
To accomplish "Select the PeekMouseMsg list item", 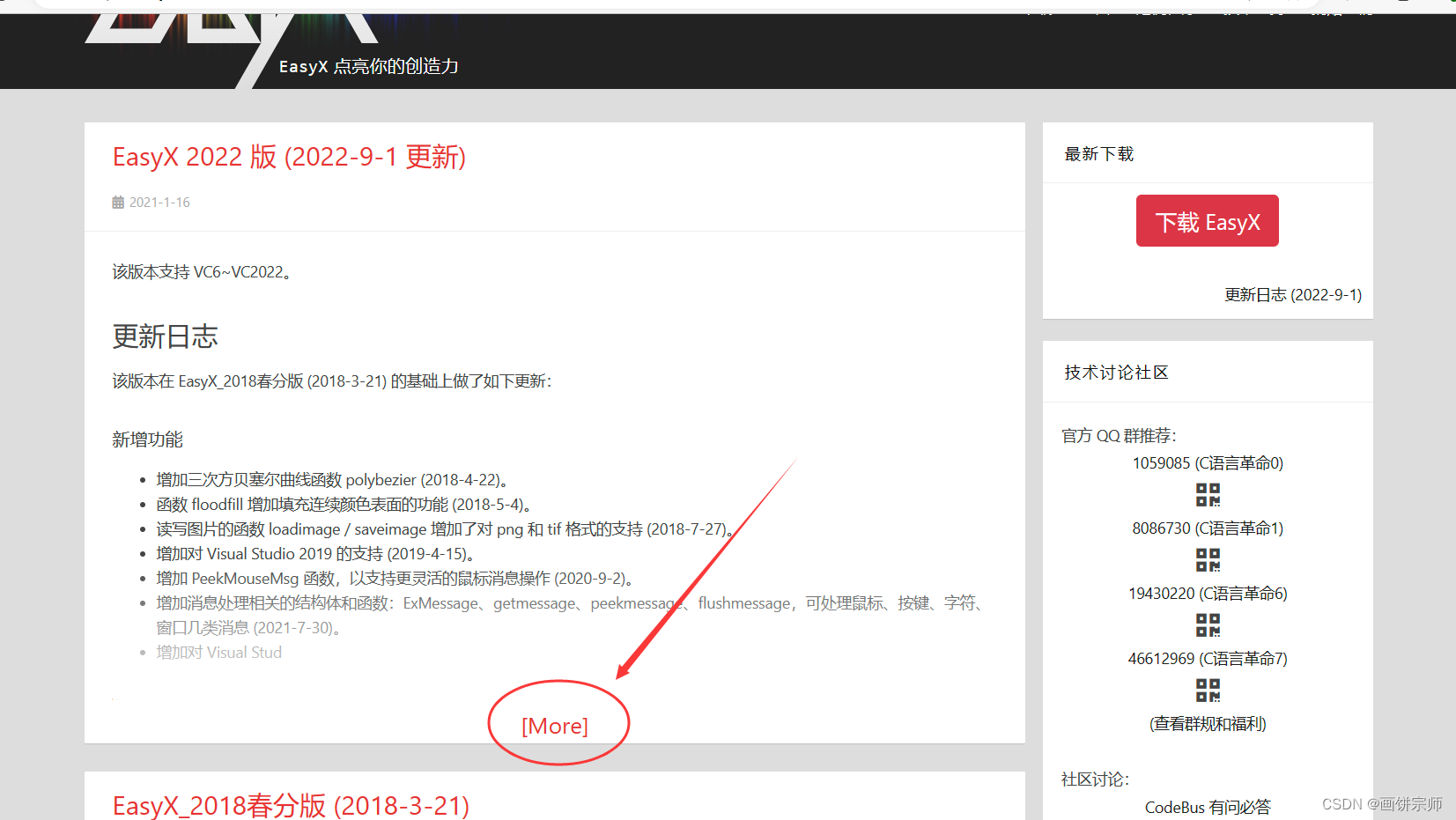I will (395, 579).
